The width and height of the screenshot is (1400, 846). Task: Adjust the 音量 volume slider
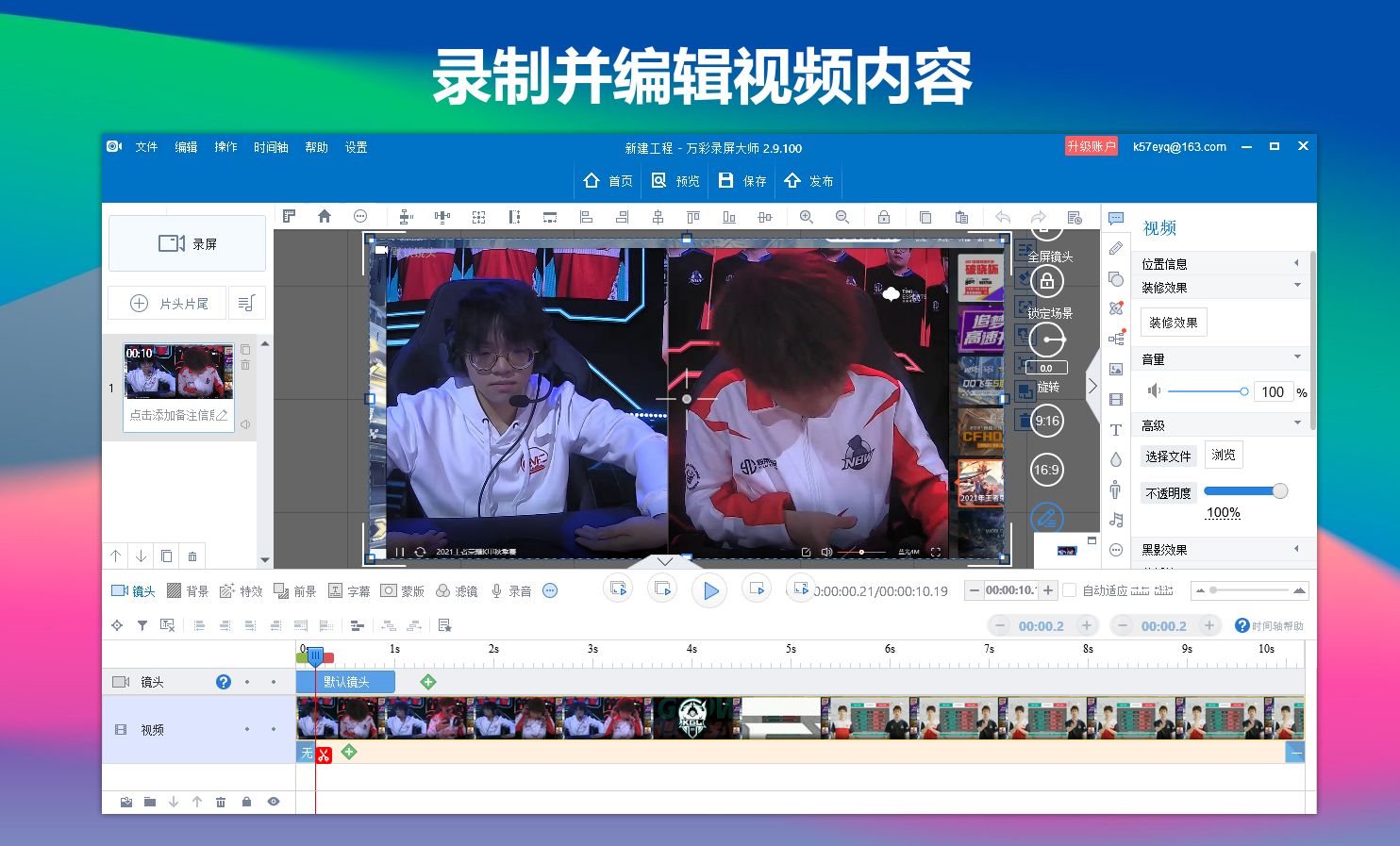pyautogui.click(x=1208, y=391)
